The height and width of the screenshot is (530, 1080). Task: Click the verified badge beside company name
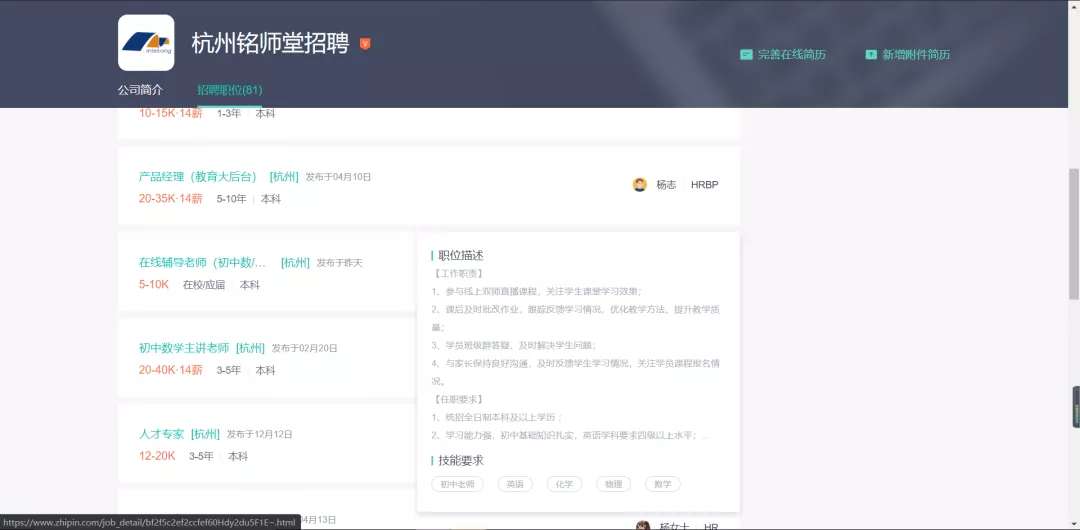point(365,43)
